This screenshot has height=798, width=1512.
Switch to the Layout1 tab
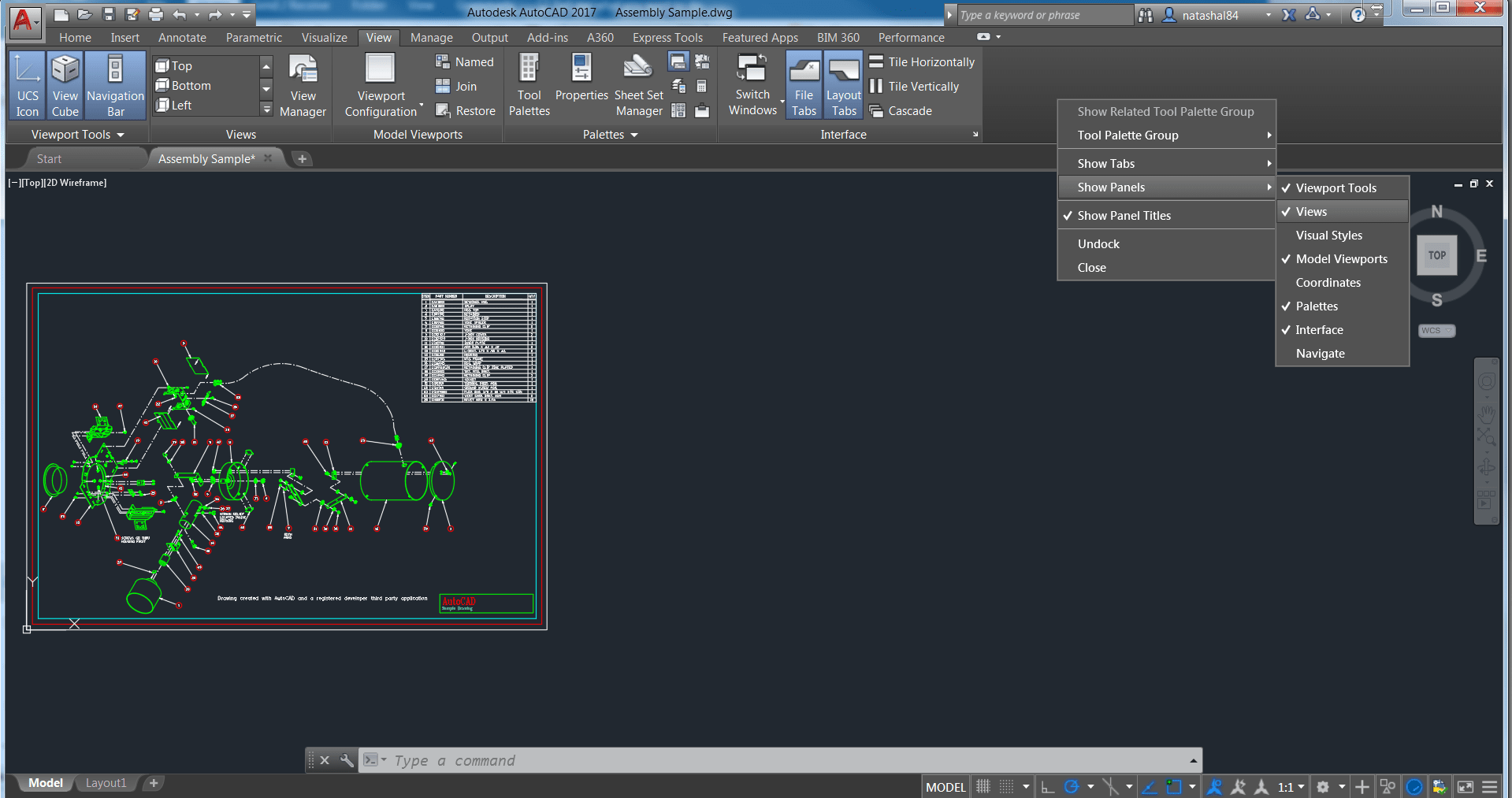click(106, 783)
